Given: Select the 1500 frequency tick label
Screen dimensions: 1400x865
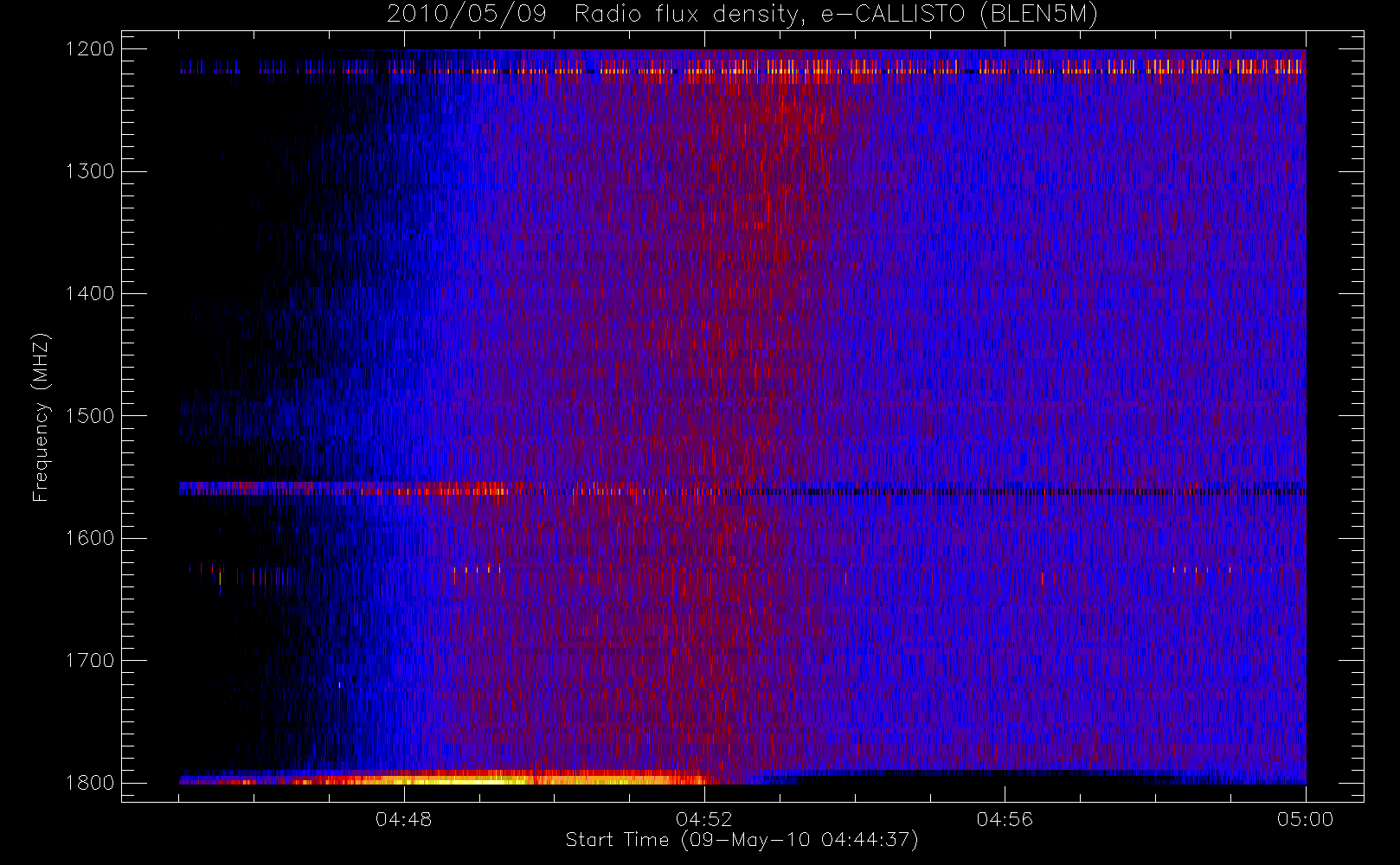Looking at the screenshot, I should [x=91, y=416].
